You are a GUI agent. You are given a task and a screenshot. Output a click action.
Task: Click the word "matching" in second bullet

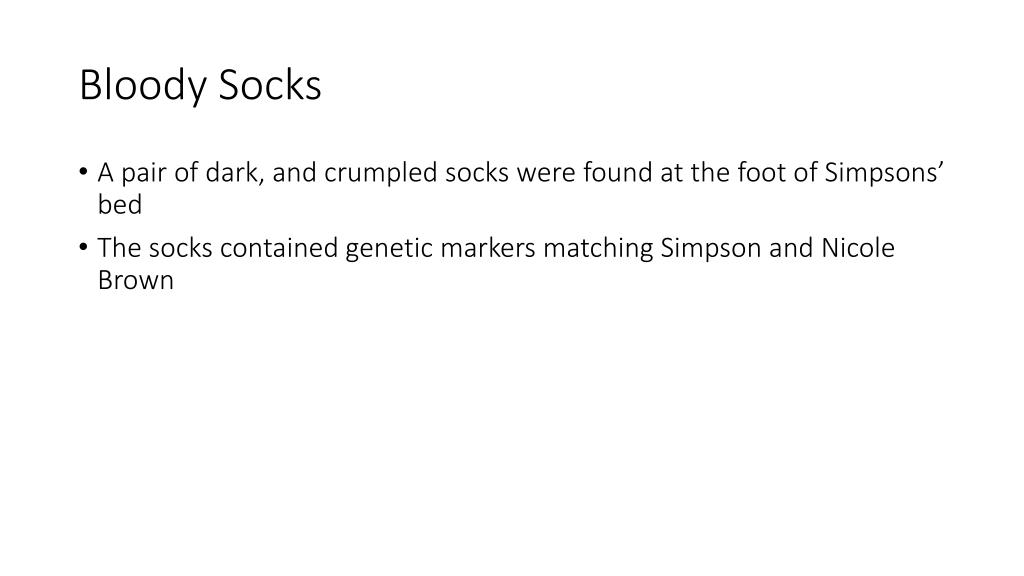598,249
